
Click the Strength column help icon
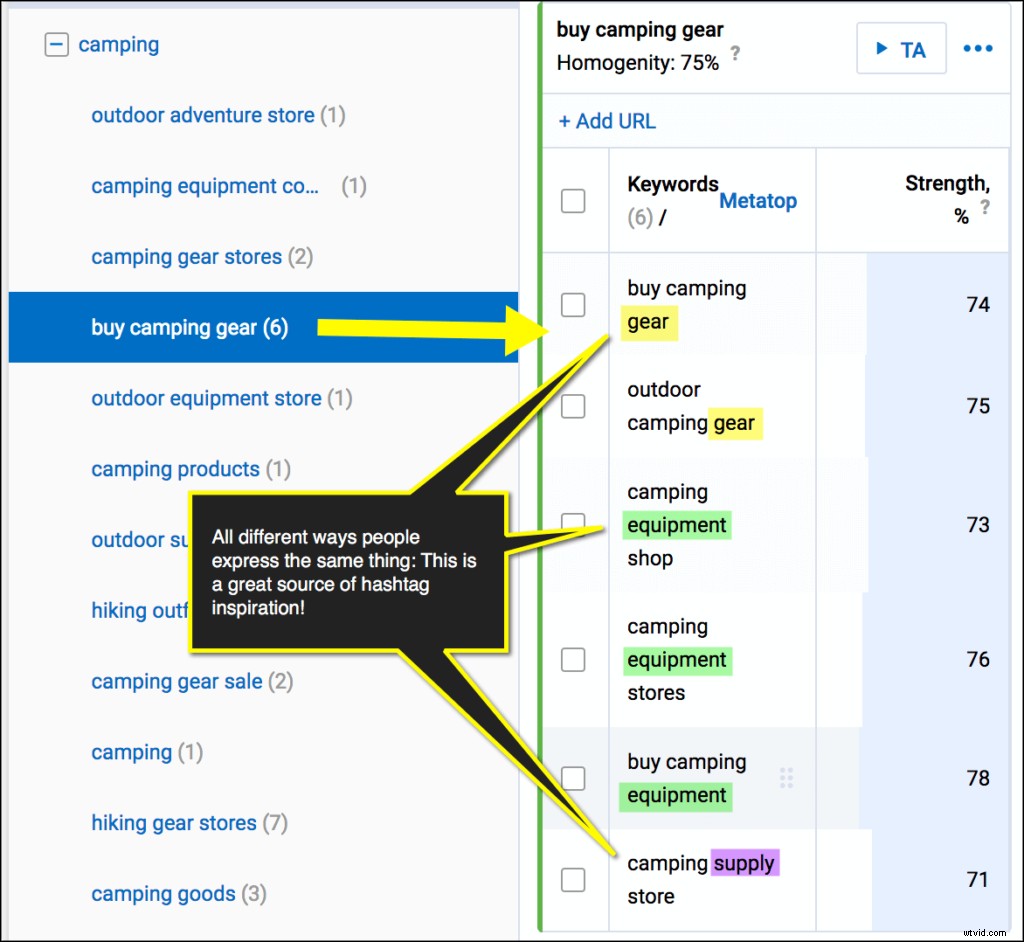985,207
